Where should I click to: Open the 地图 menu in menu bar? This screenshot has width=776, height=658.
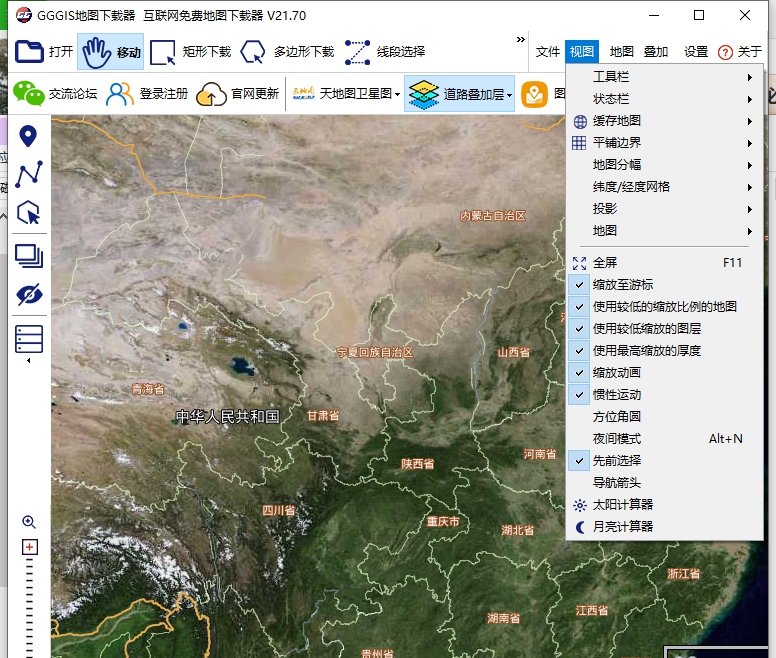622,52
